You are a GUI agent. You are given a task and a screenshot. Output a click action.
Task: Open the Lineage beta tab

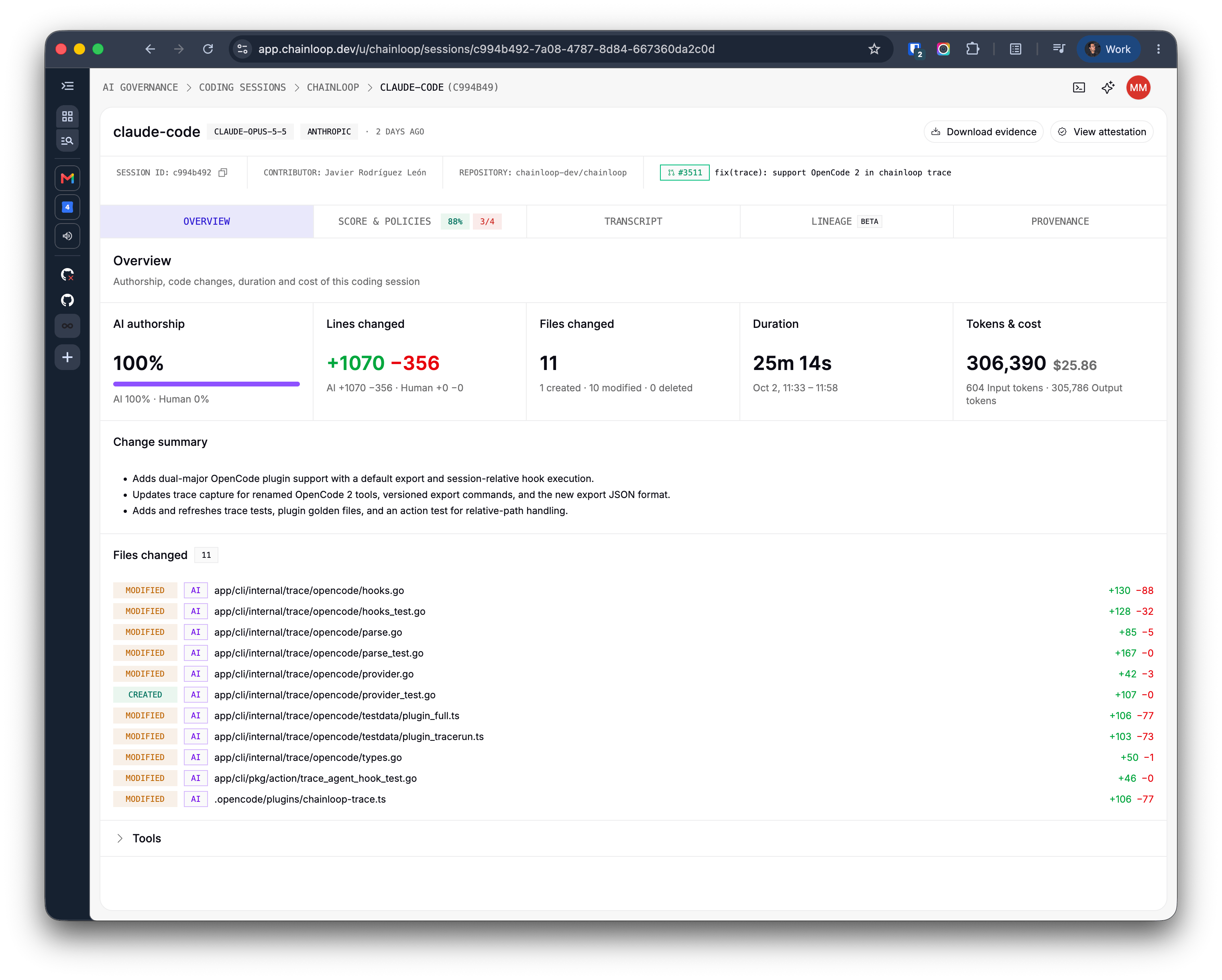pyautogui.click(x=846, y=222)
